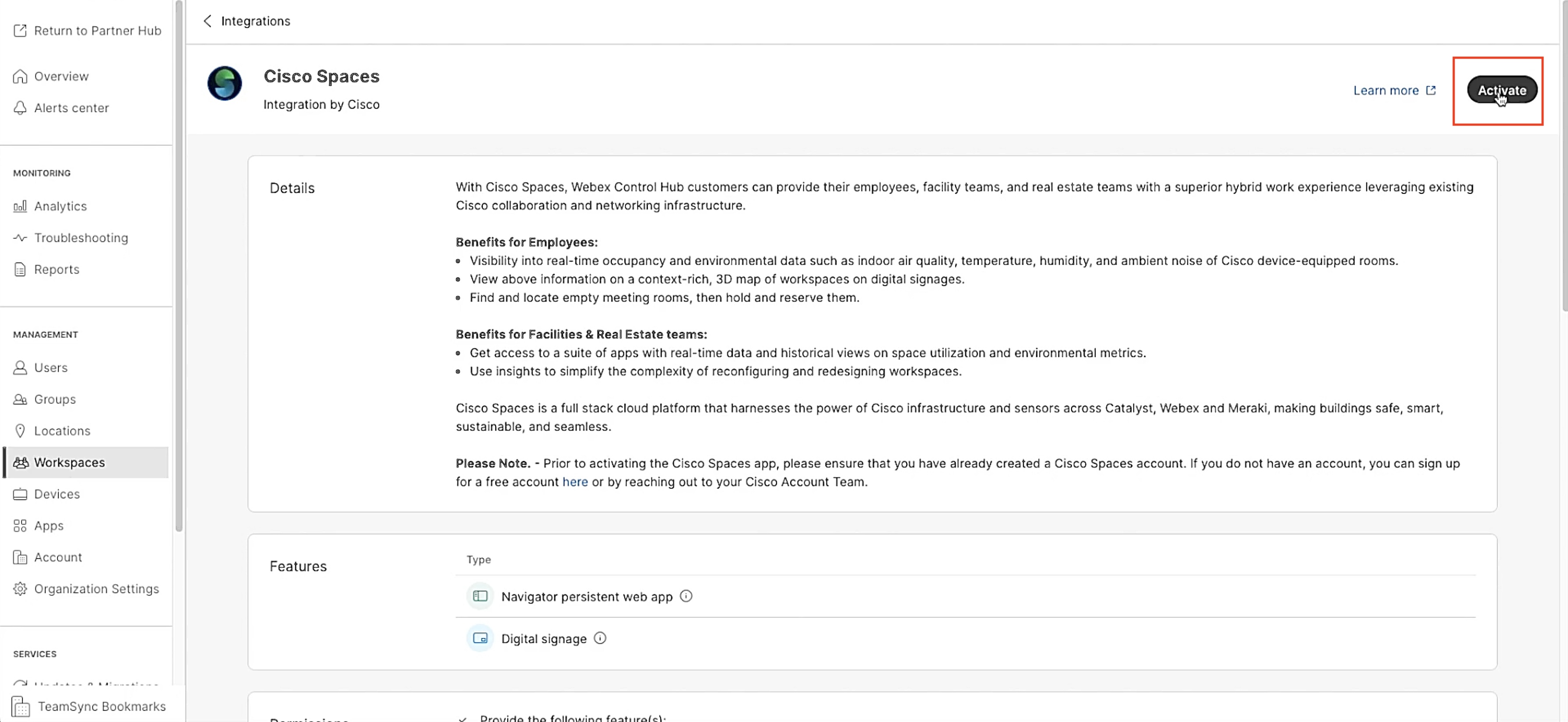
Task: Go back to Integrations
Action: (x=255, y=21)
